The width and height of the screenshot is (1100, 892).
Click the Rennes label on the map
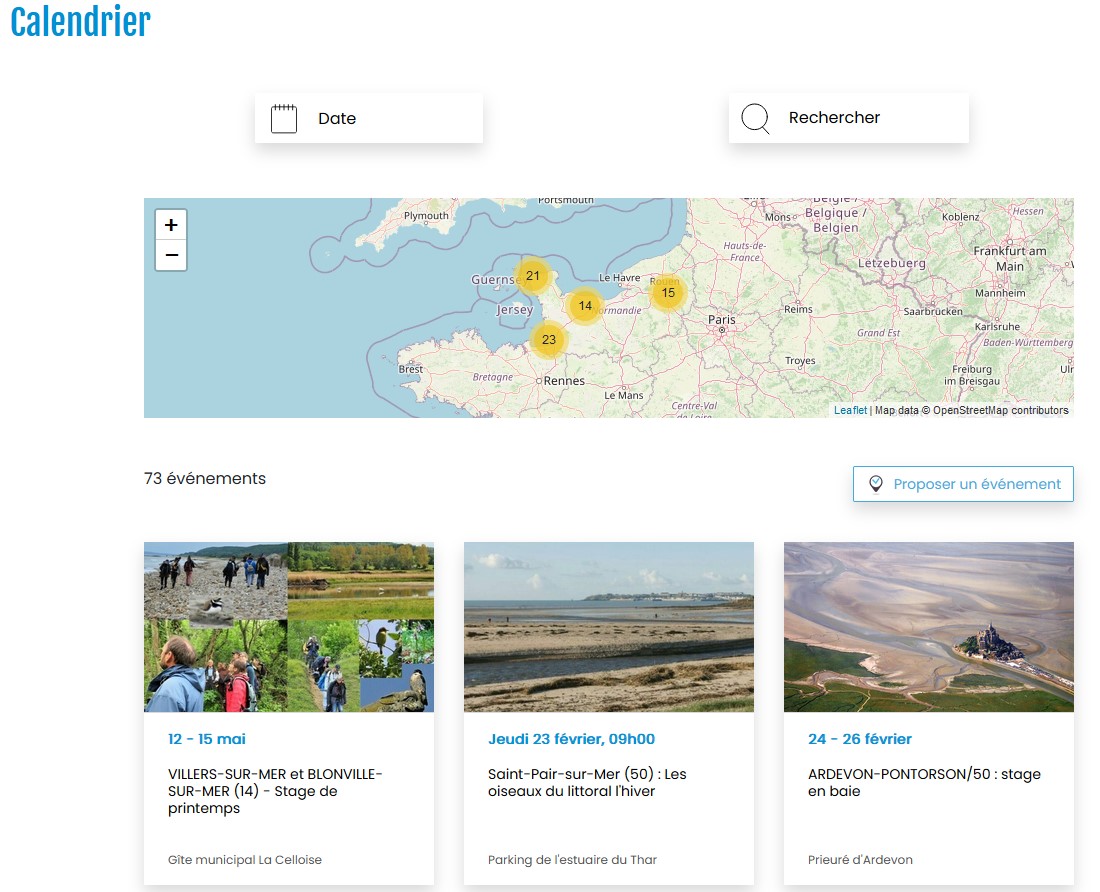click(x=564, y=381)
